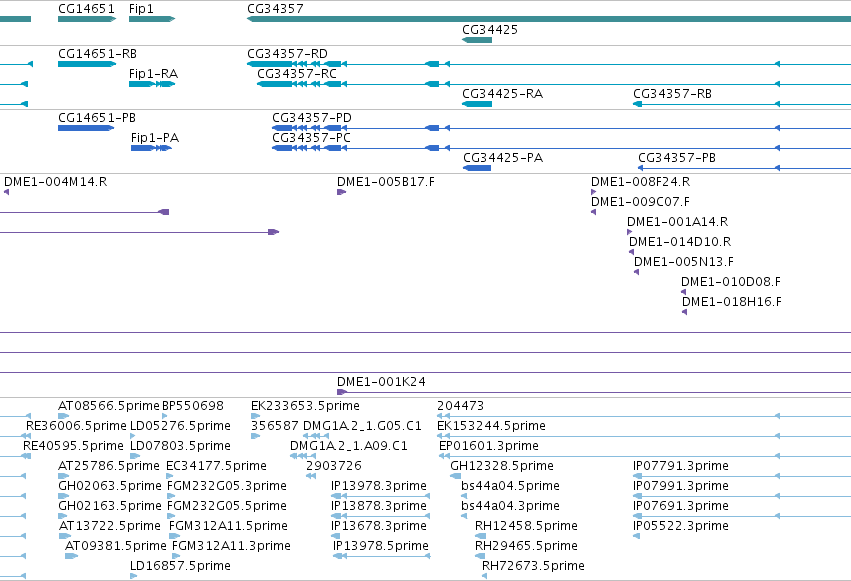Select the CG34357-RD transcript label
The image size is (851, 581).
tap(287, 54)
